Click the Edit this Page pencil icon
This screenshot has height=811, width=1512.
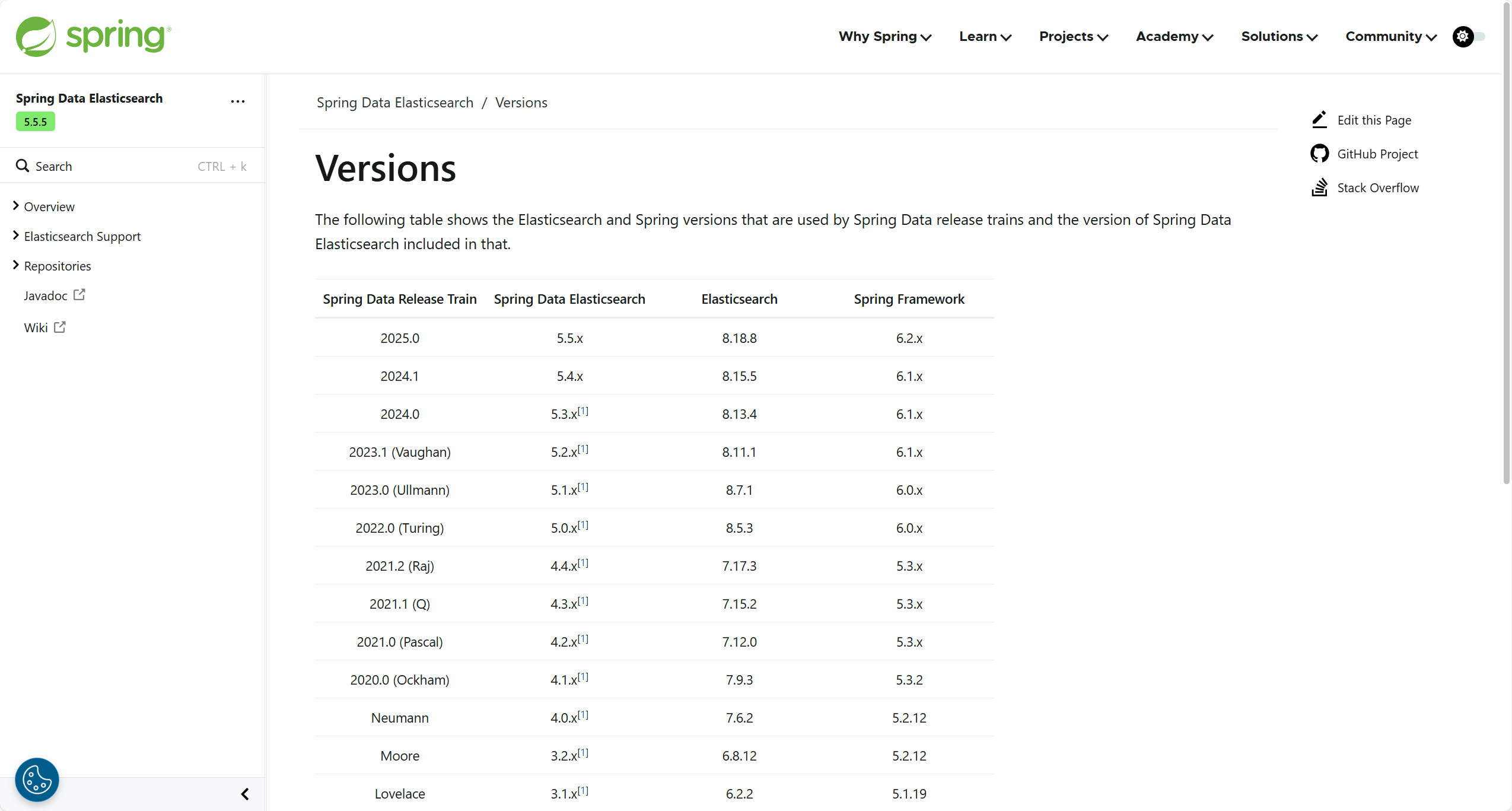1319,120
